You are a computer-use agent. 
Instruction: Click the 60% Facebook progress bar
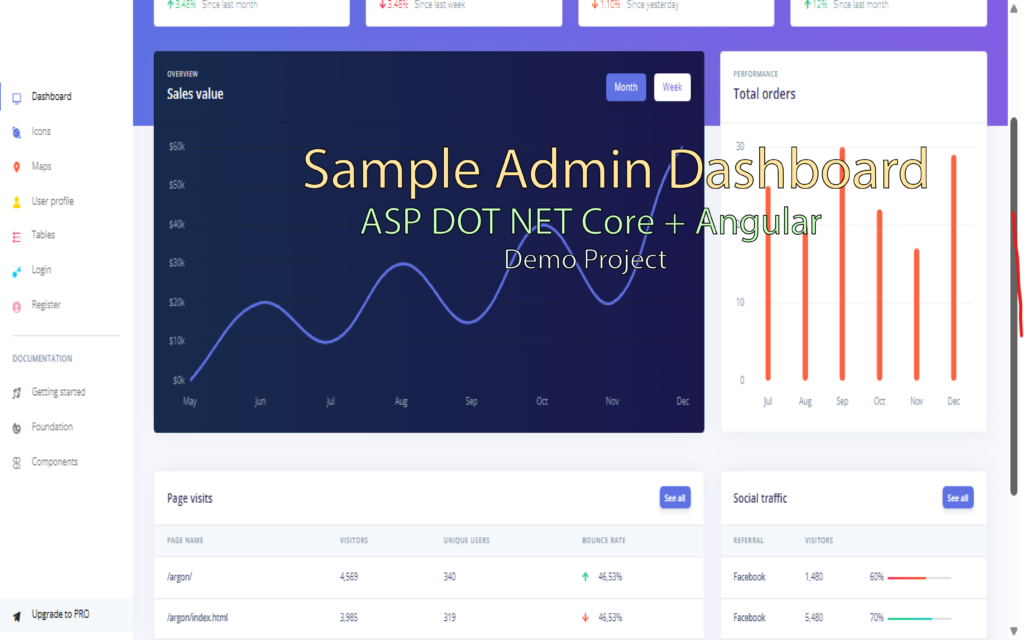click(919, 577)
